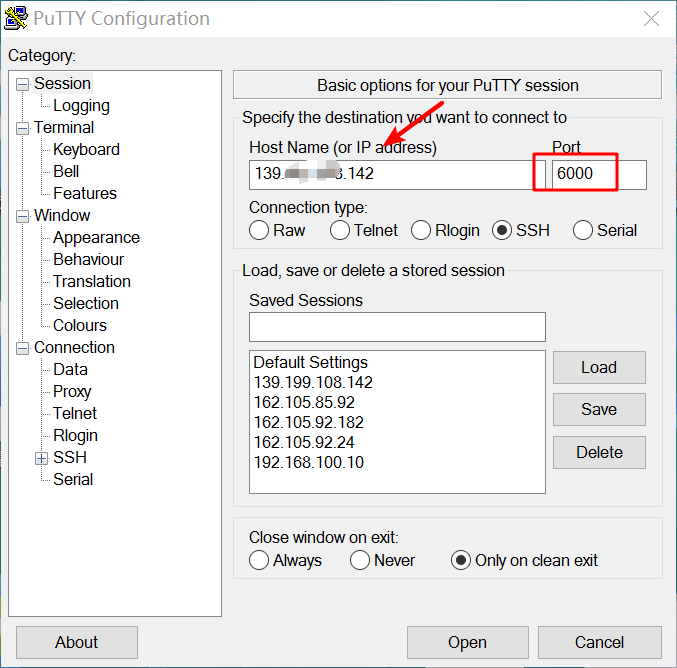Click the Port input field

coord(598,174)
